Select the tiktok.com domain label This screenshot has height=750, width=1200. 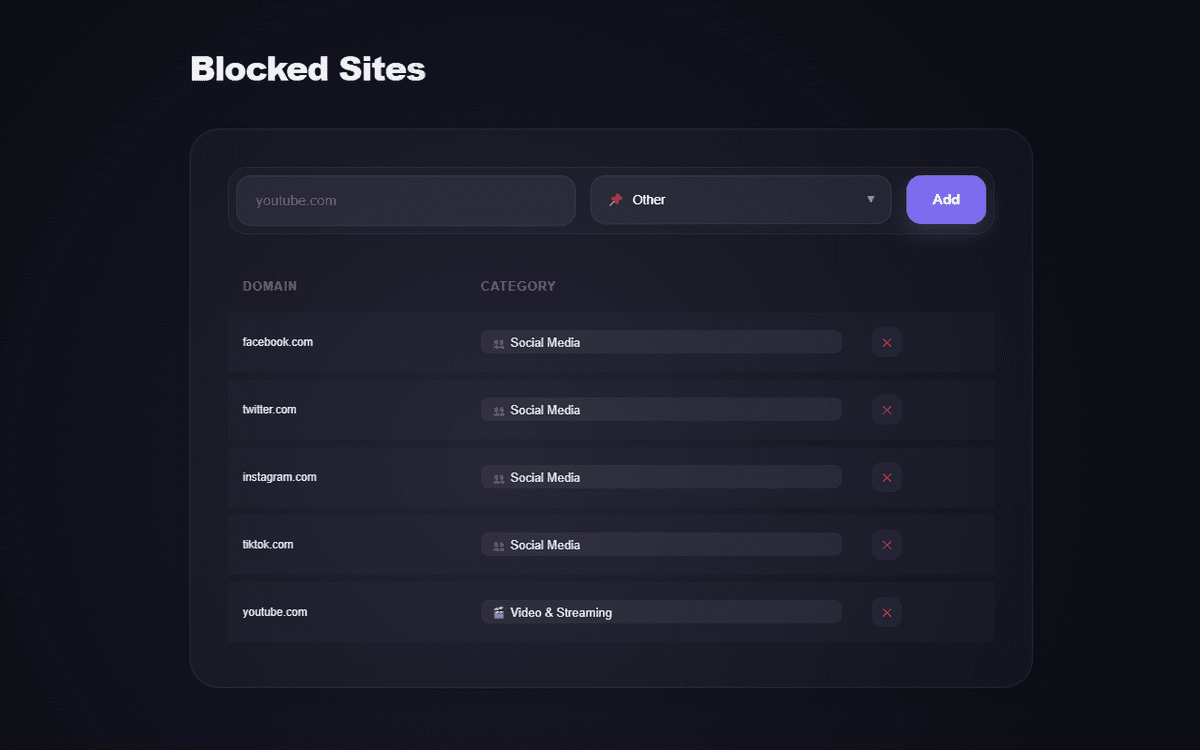(x=267, y=544)
